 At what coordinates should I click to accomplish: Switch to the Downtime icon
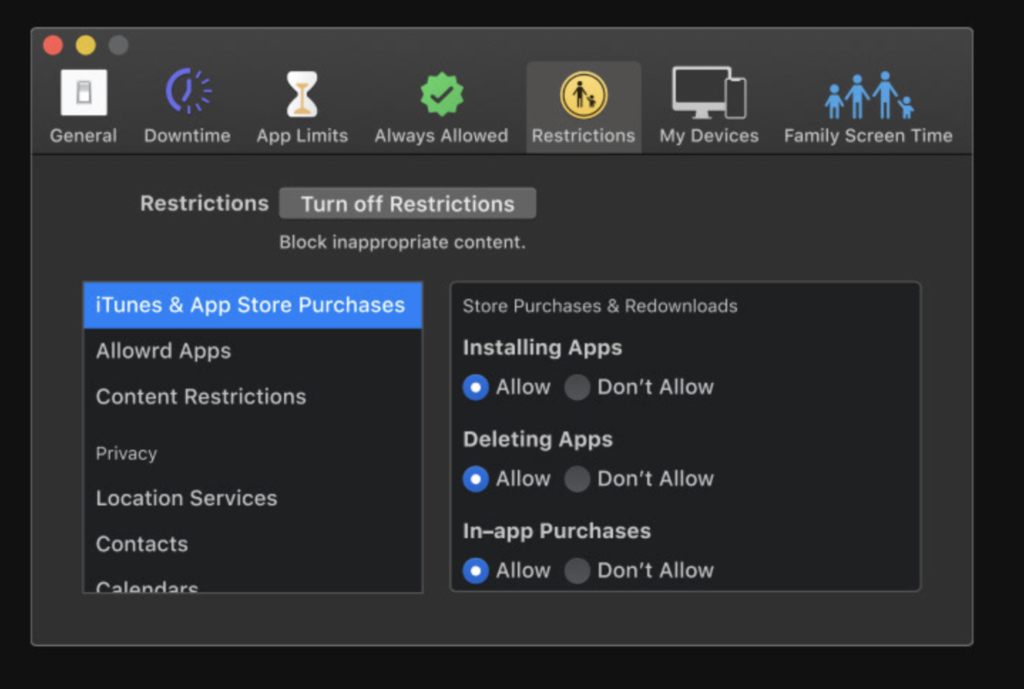[x=187, y=100]
